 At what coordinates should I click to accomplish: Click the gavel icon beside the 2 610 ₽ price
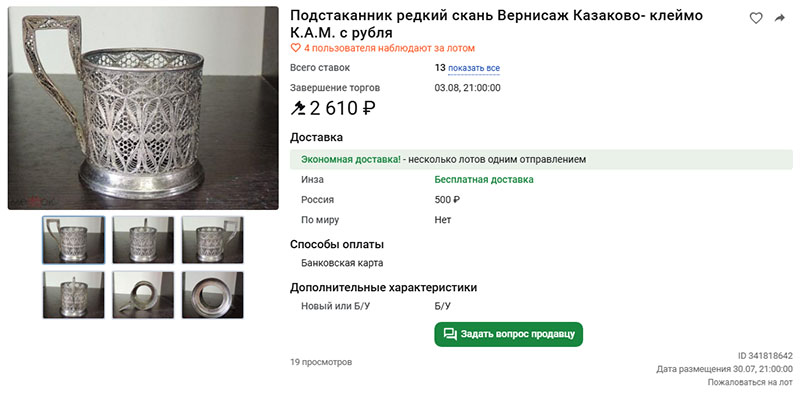tap(297, 108)
